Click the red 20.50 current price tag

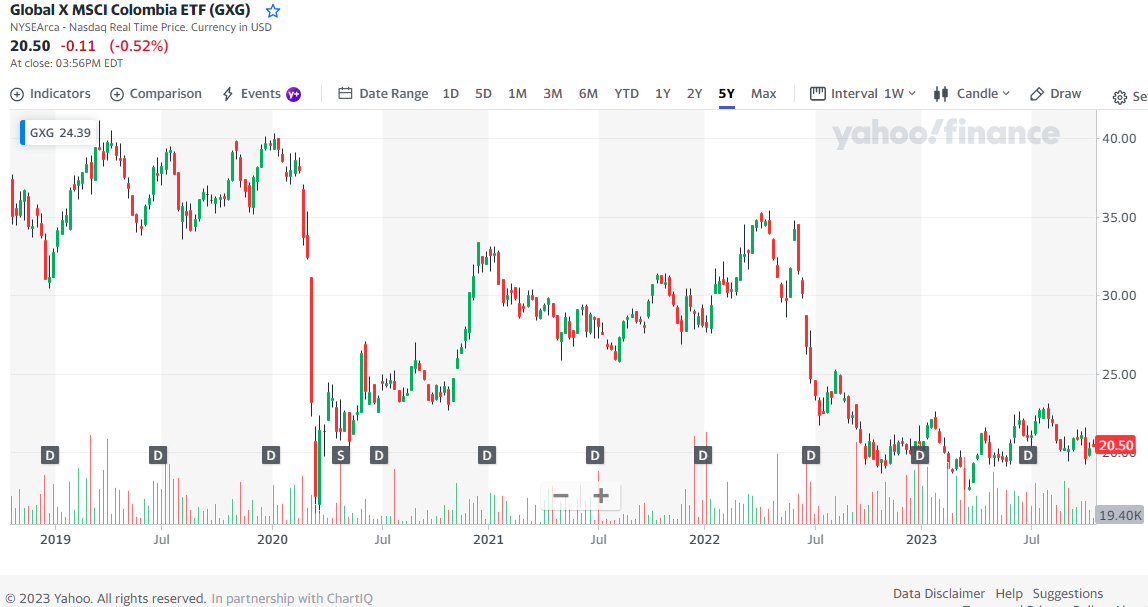(1116, 445)
